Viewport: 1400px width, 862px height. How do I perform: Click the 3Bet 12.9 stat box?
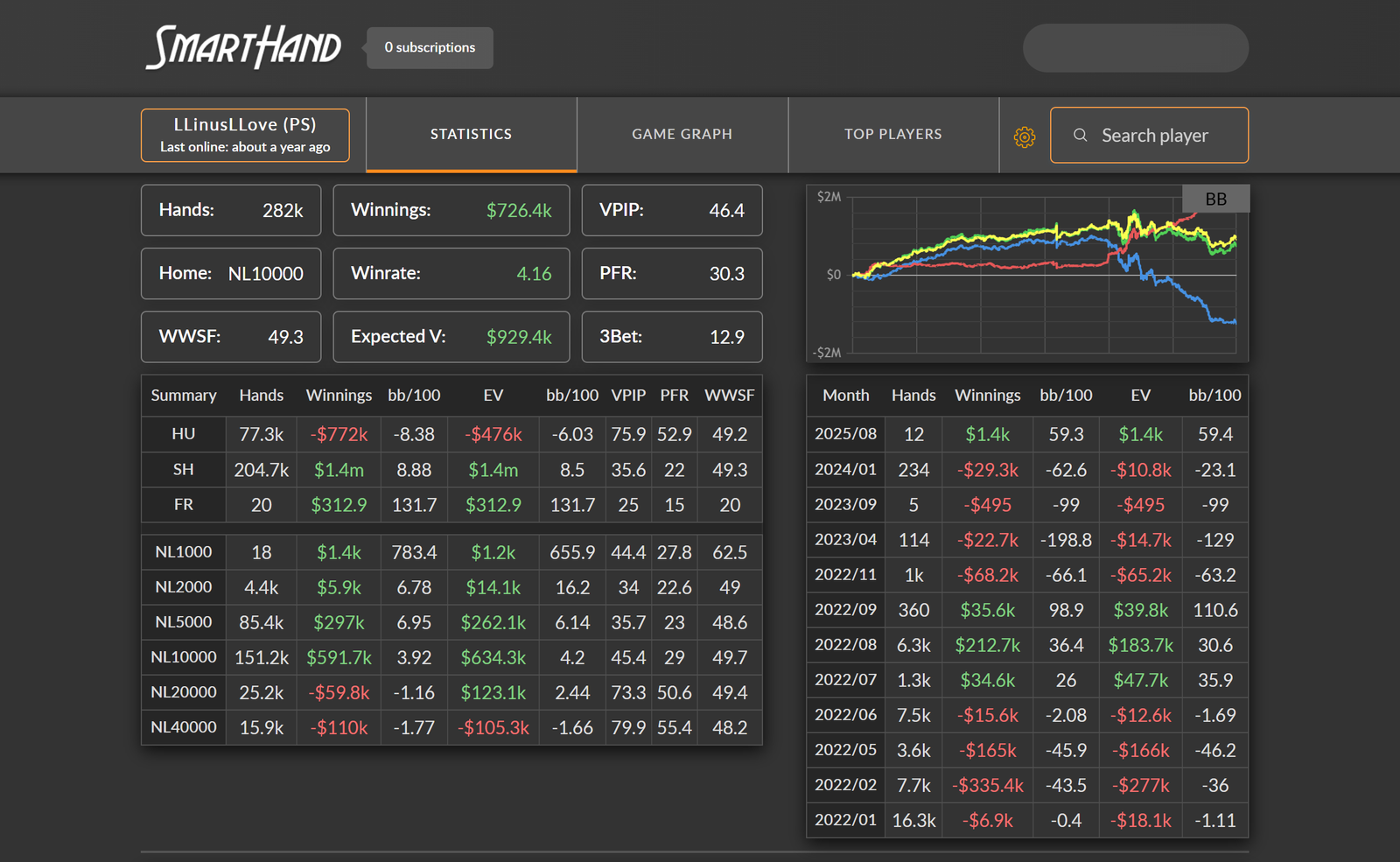coord(672,337)
